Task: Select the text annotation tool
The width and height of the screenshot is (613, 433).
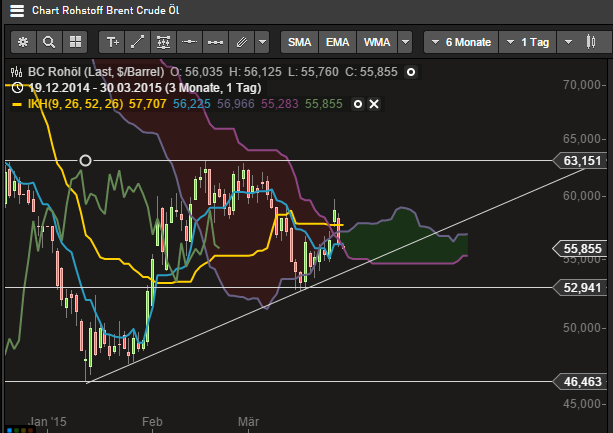Action: tap(112, 43)
